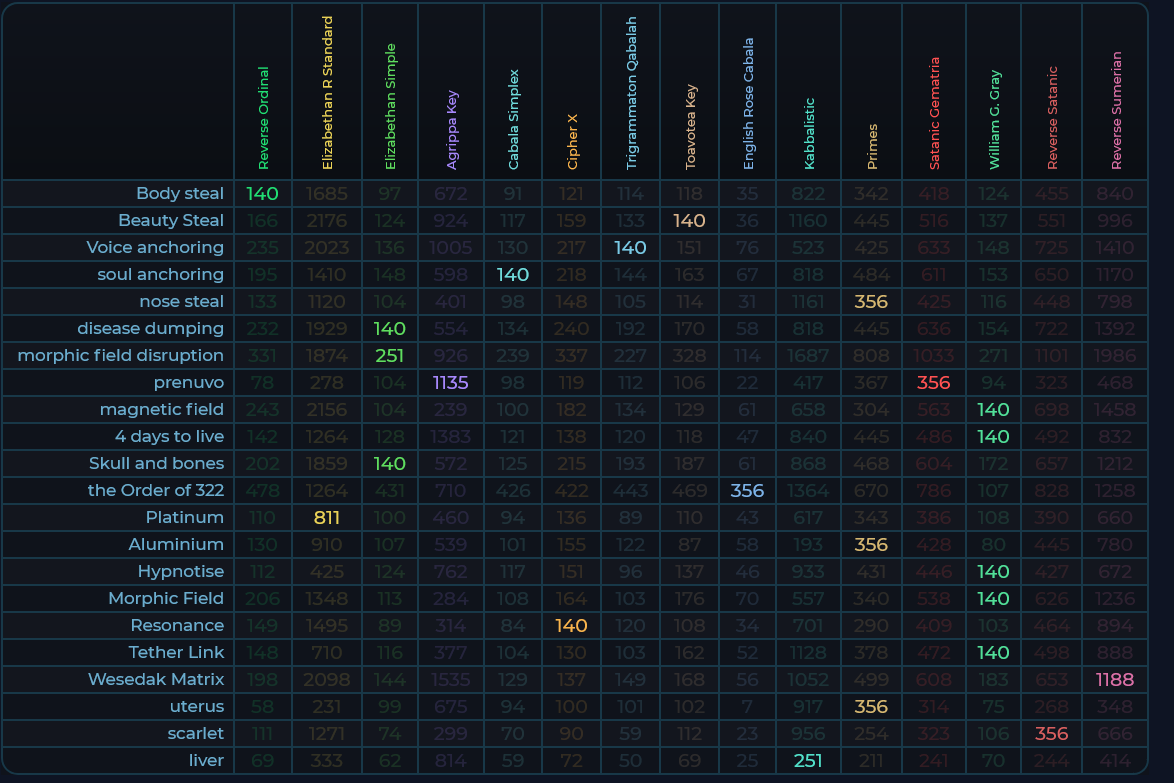Click highlighted 356 in the scarlet row
This screenshot has width=1174, height=783.
pos(1051,734)
